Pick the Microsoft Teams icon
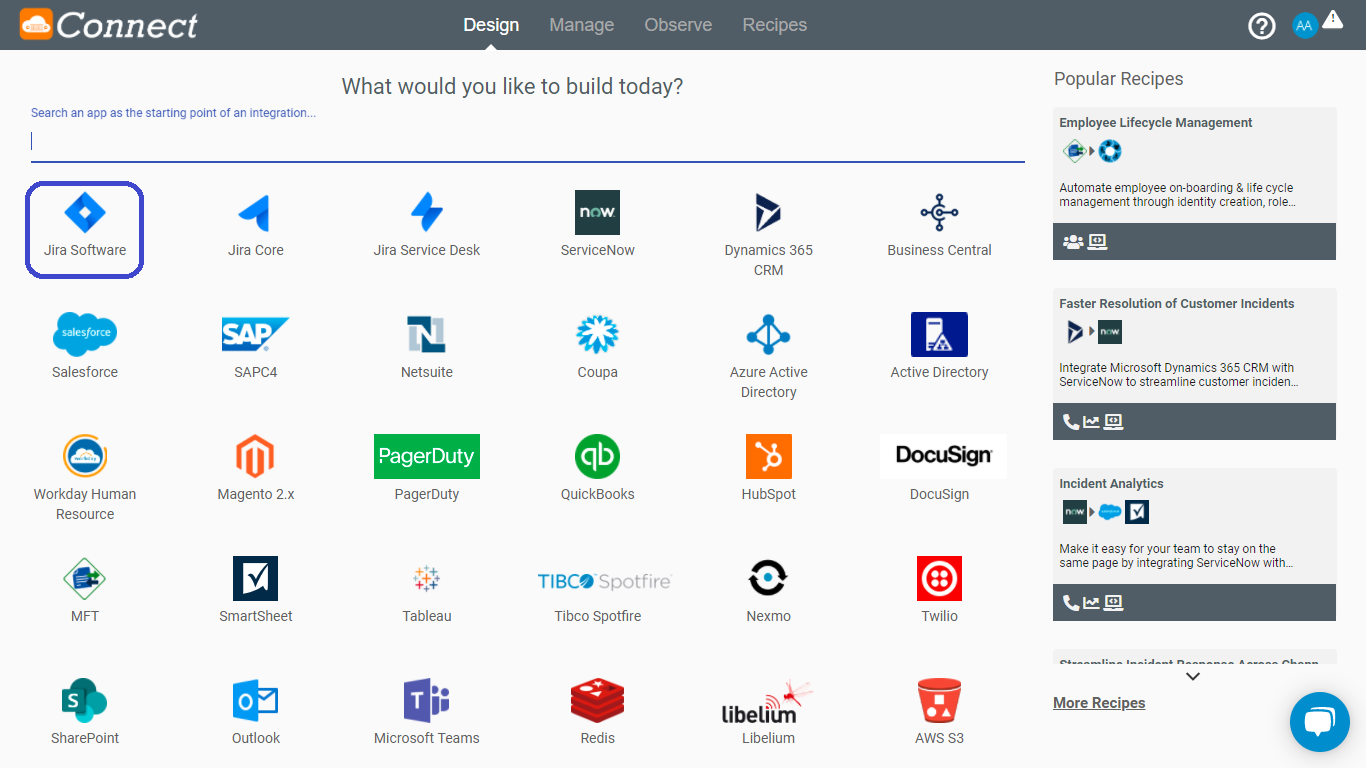Image resolution: width=1366 pixels, height=768 pixels. pos(427,700)
